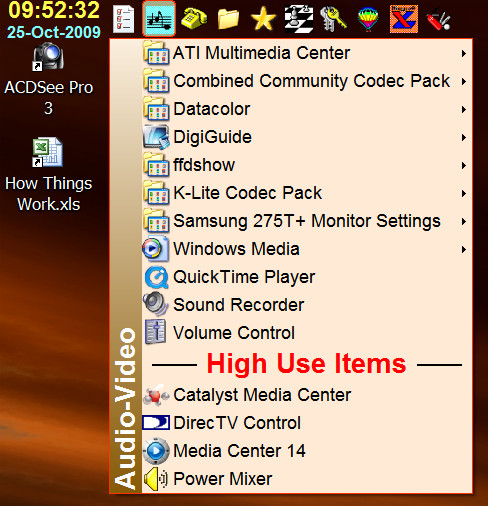Open the yellow telephone toolbar icon
This screenshot has width=488, height=506.
pyautogui.click(x=194, y=19)
